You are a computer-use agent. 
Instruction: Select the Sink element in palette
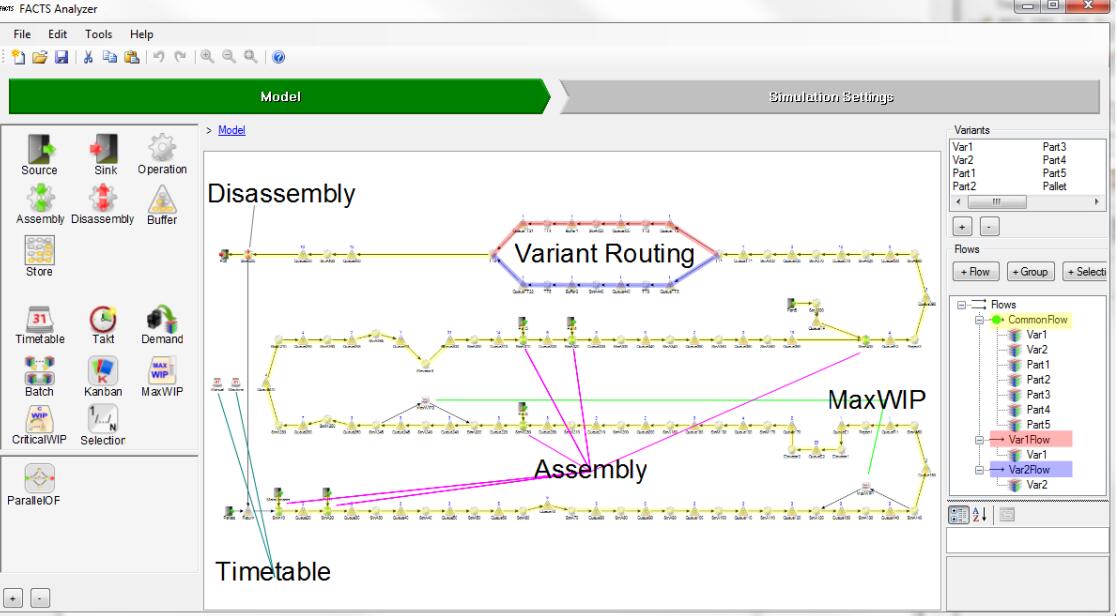point(105,155)
